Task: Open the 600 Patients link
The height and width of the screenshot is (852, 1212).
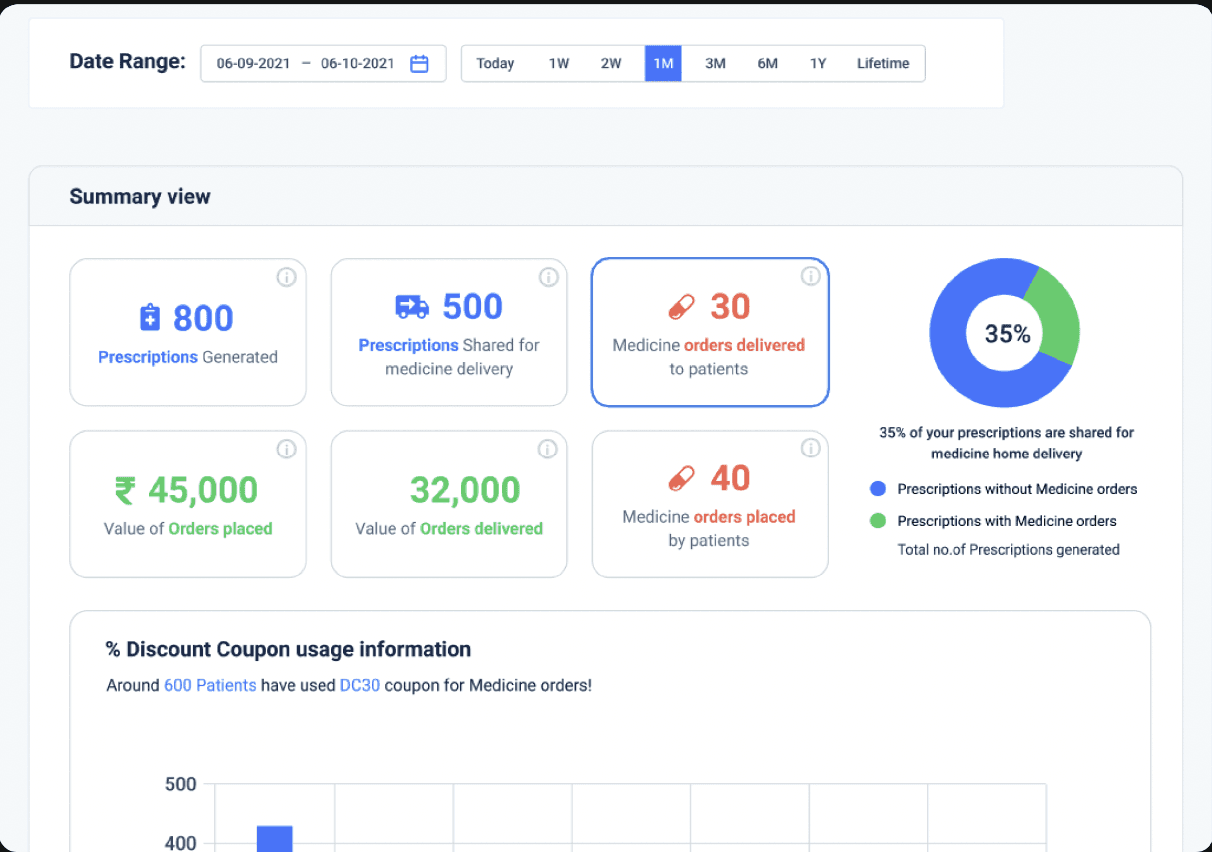Action: coord(210,686)
